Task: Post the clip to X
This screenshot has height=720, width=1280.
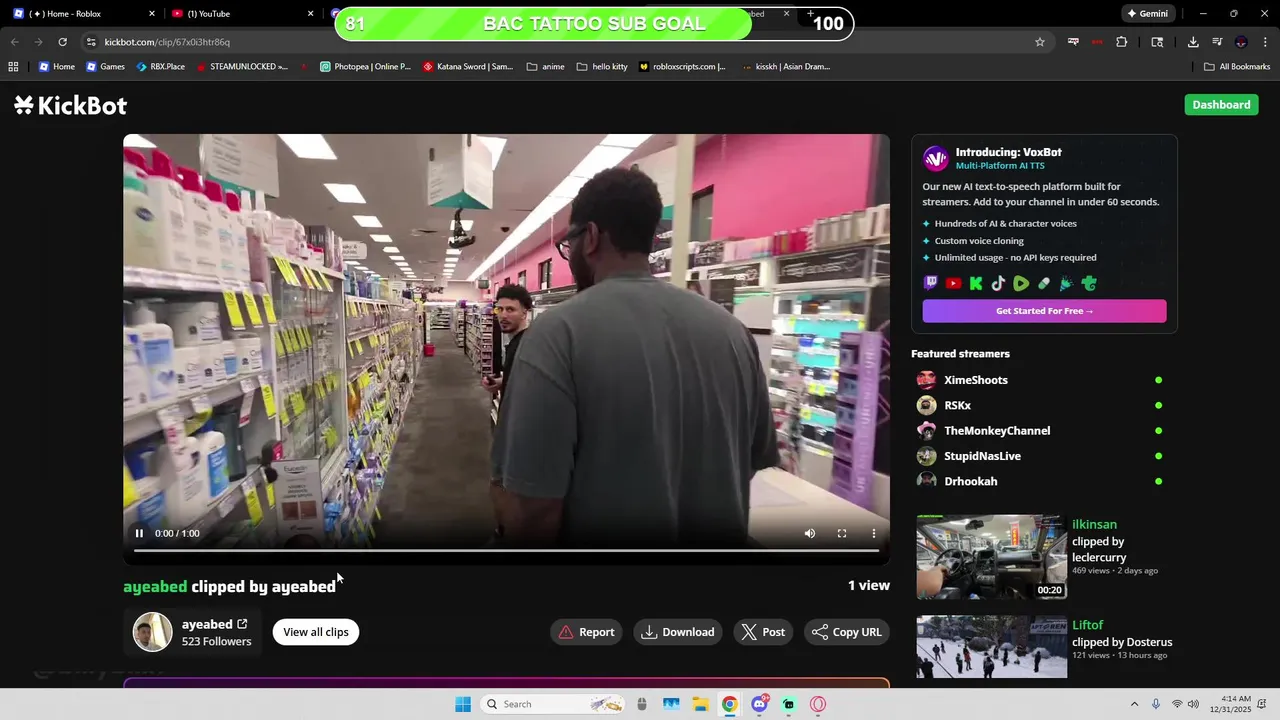Action: click(x=763, y=632)
